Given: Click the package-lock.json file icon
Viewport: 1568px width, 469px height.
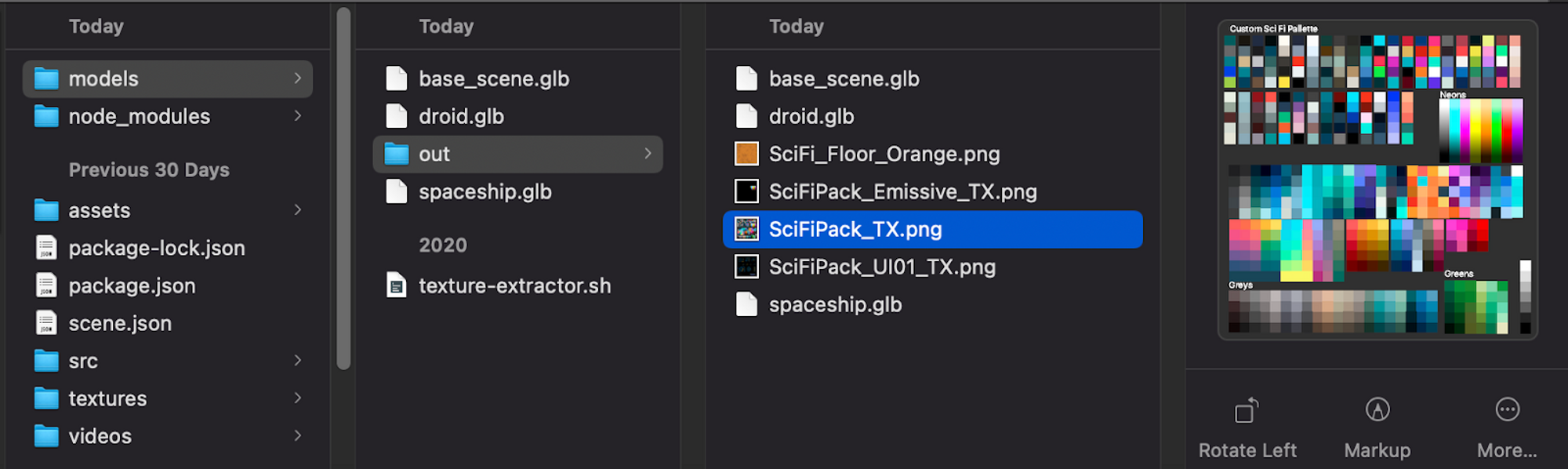Looking at the screenshot, I should coord(46,248).
